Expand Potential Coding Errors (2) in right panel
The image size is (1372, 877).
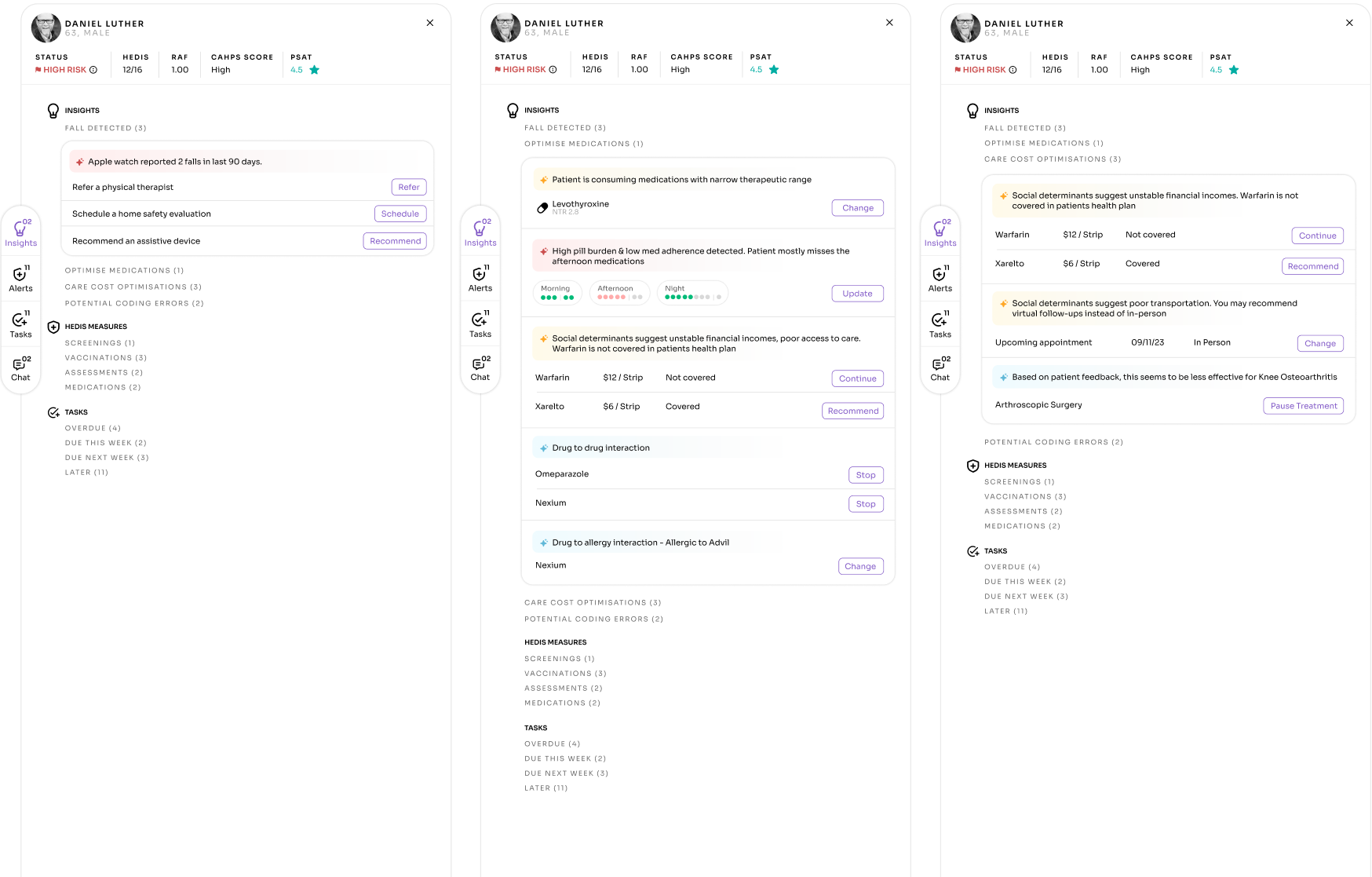point(1053,442)
